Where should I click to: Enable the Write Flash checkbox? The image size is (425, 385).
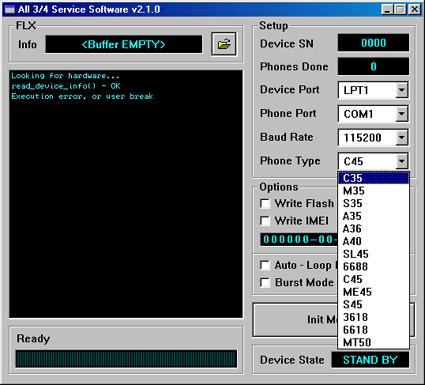pyautogui.click(x=265, y=203)
